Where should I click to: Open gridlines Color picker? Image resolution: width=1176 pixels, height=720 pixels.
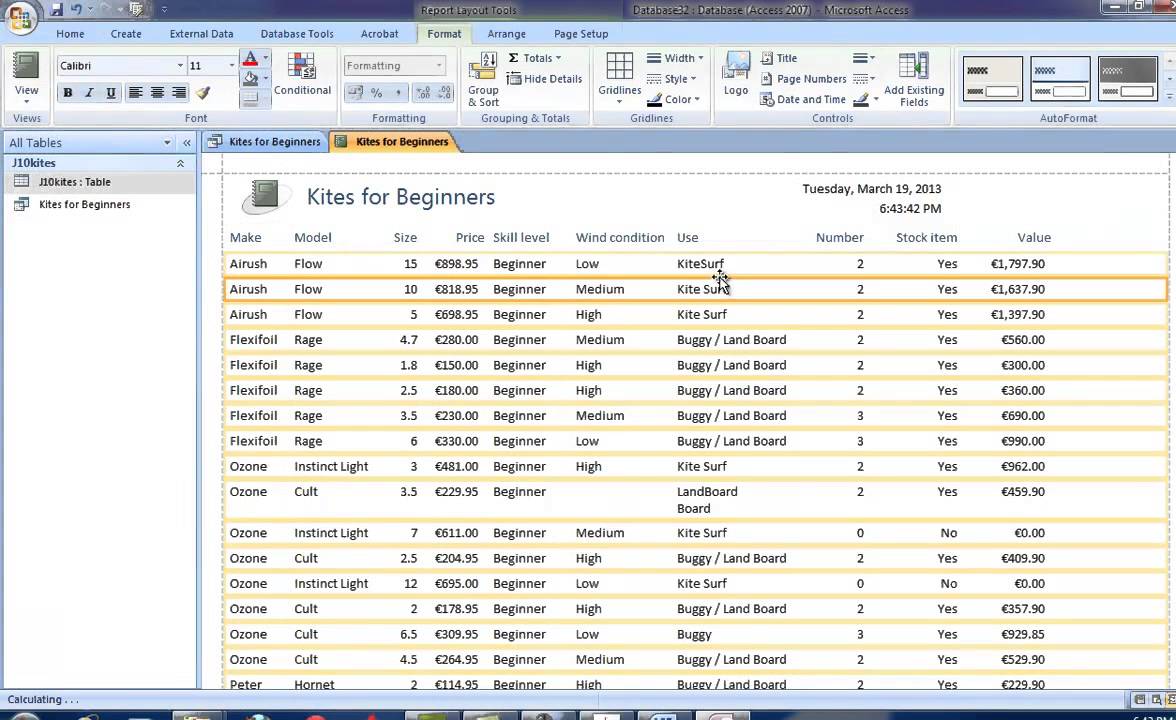pyautogui.click(x=673, y=99)
